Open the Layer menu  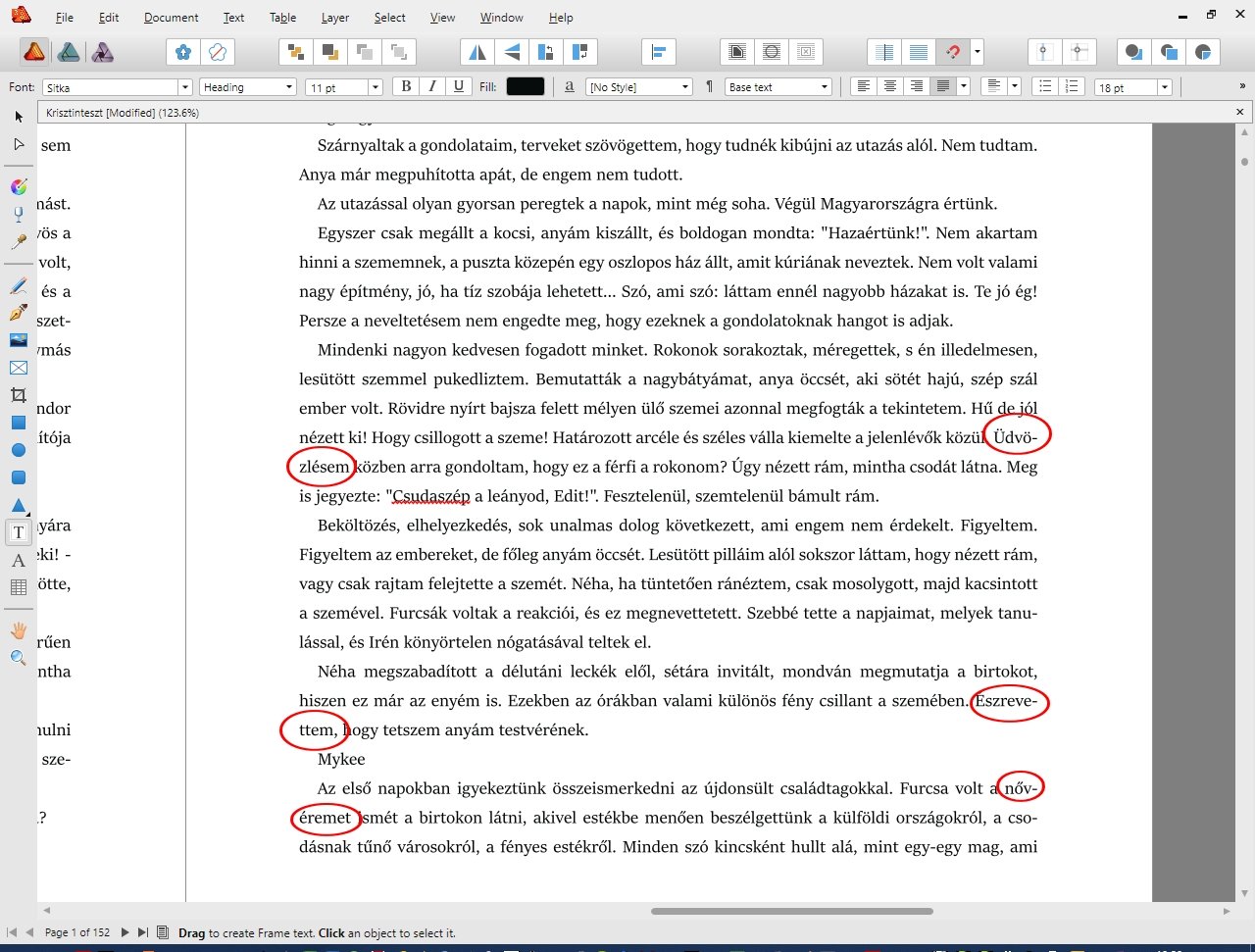click(x=334, y=18)
